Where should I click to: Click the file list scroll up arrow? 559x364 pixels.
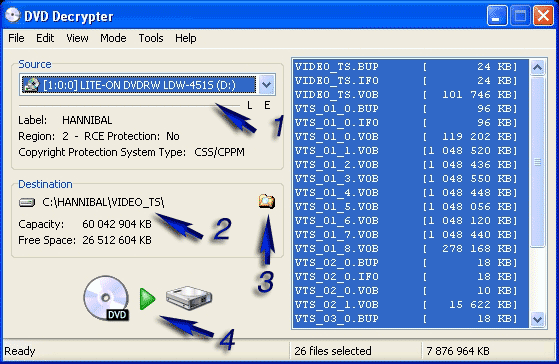click(538, 67)
